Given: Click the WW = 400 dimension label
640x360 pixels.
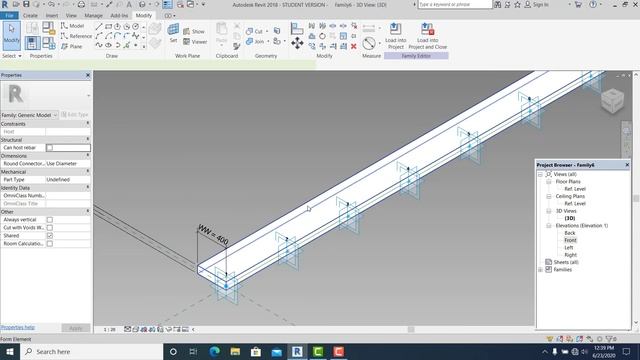Looking at the screenshot, I should coord(213,234).
